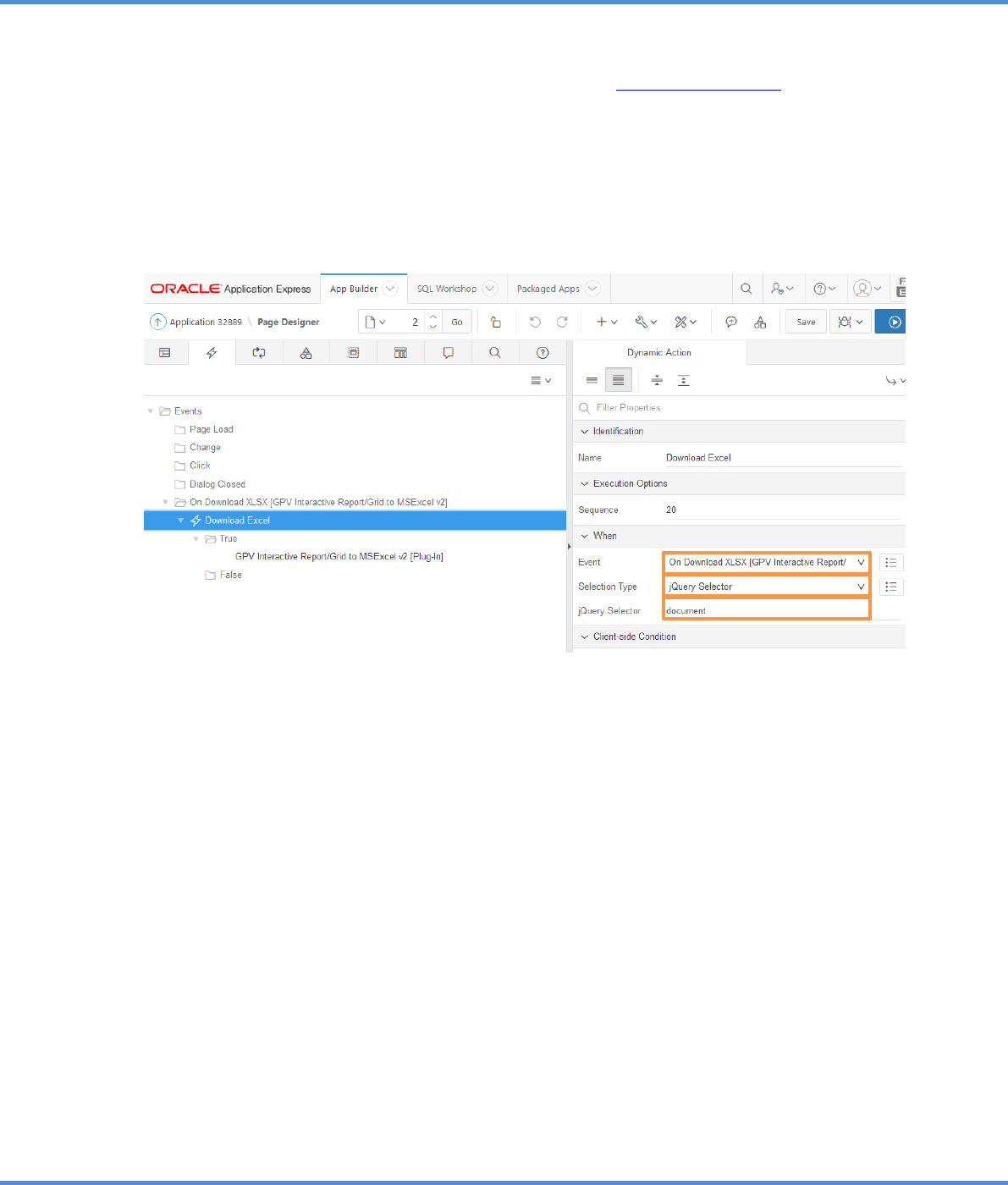Click the Oracle Application Express logo
1008x1185 pixels.
231,289
